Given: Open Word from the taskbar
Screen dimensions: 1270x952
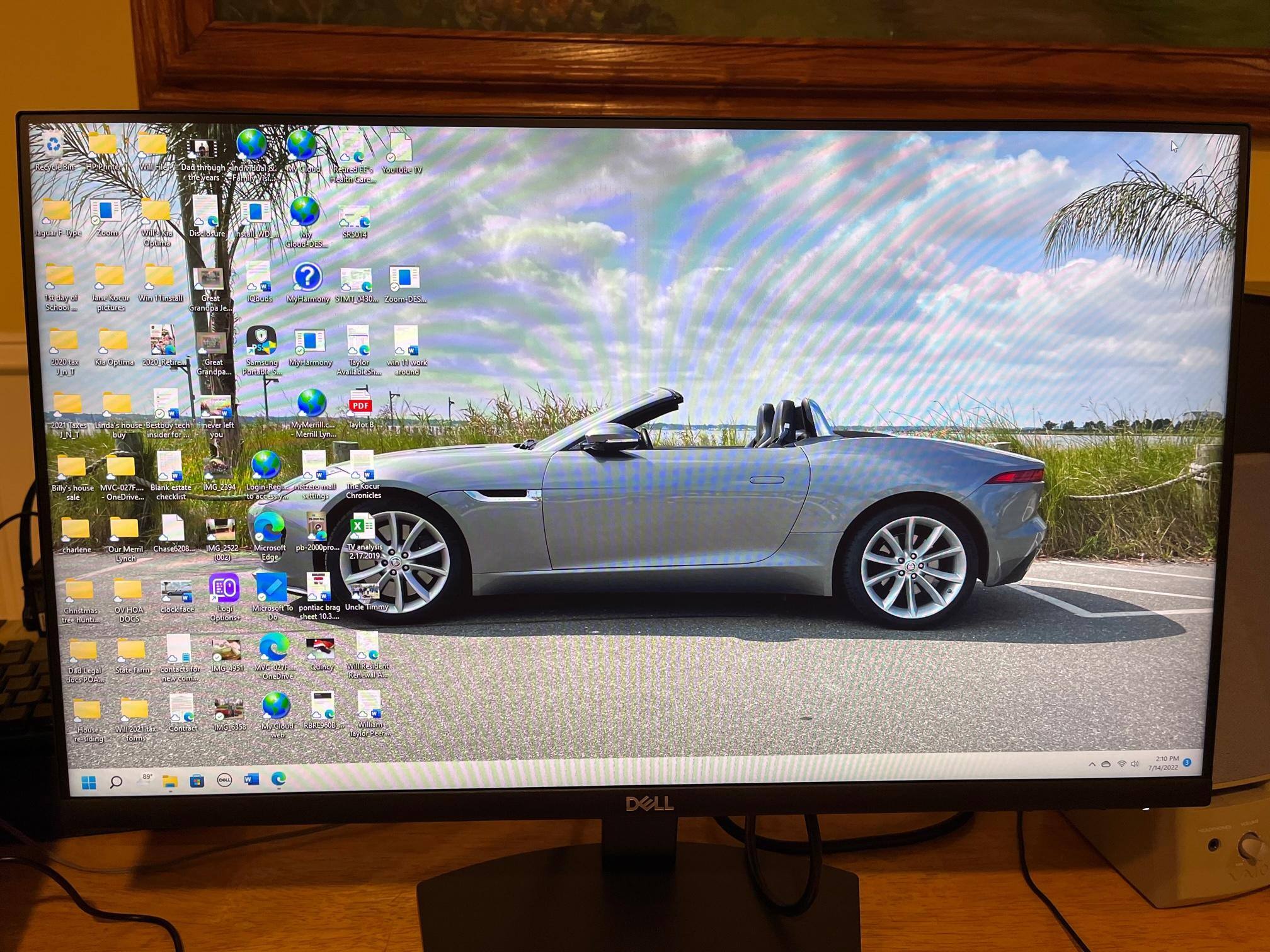Looking at the screenshot, I should [251, 779].
